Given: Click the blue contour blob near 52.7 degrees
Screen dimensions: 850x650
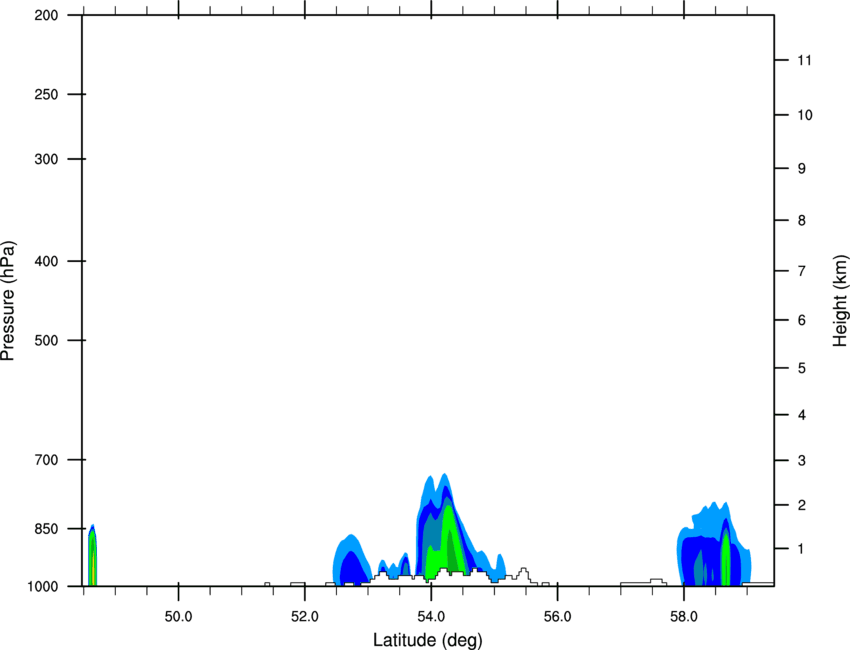Looking at the screenshot, I should (352, 561).
